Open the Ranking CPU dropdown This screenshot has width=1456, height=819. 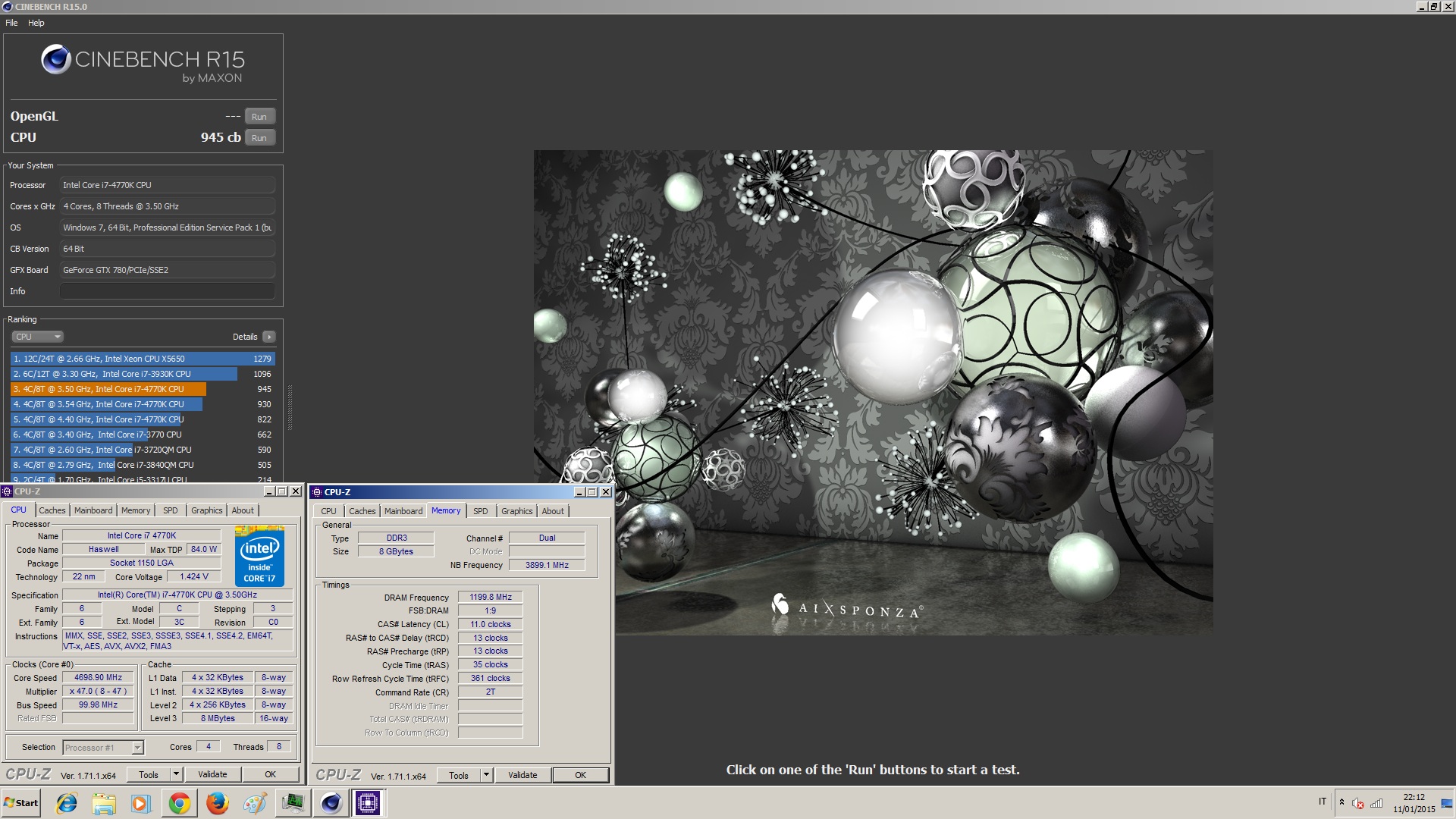37,337
